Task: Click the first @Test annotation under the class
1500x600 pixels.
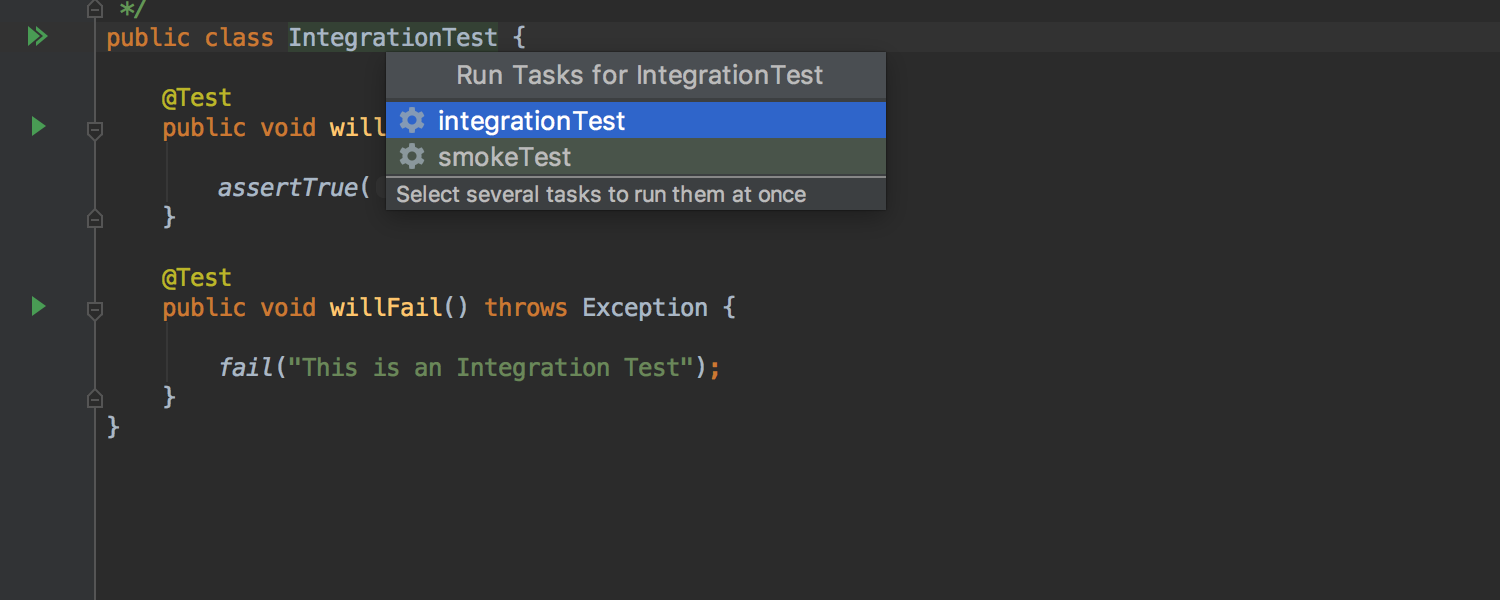Action: pyautogui.click(x=197, y=97)
